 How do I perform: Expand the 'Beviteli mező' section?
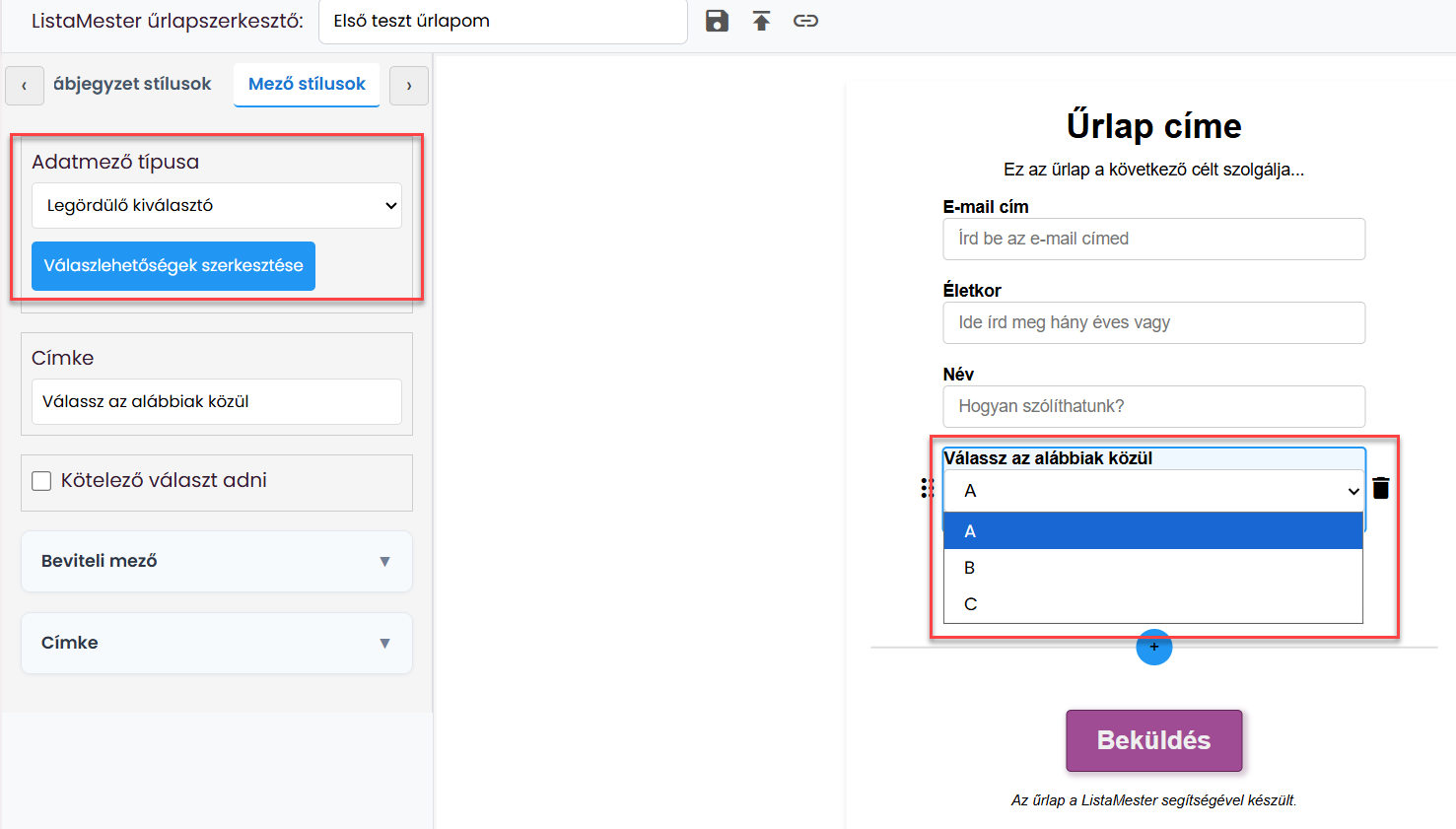pyautogui.click(x=217, y=562)
